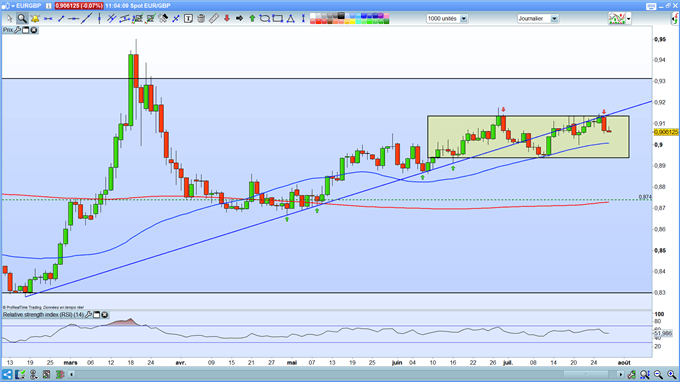This screenshot has height=382, width=680.
Task: Select the diagonal trend line tool
Action: [x=87, y=19]
